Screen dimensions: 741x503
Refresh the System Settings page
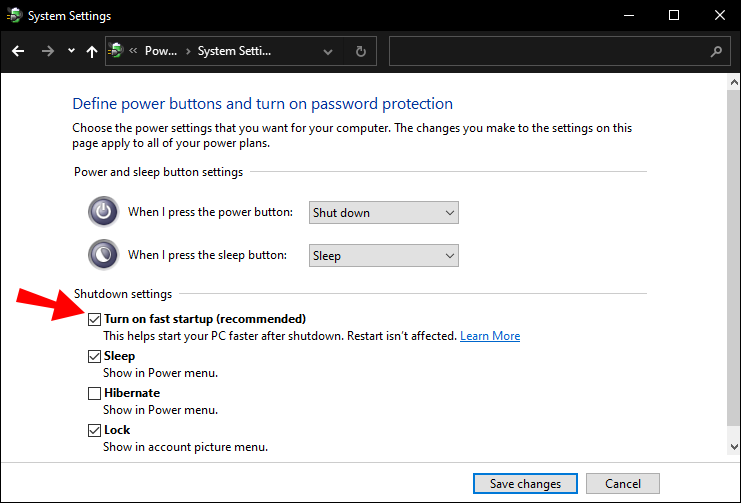pos(360,51)
